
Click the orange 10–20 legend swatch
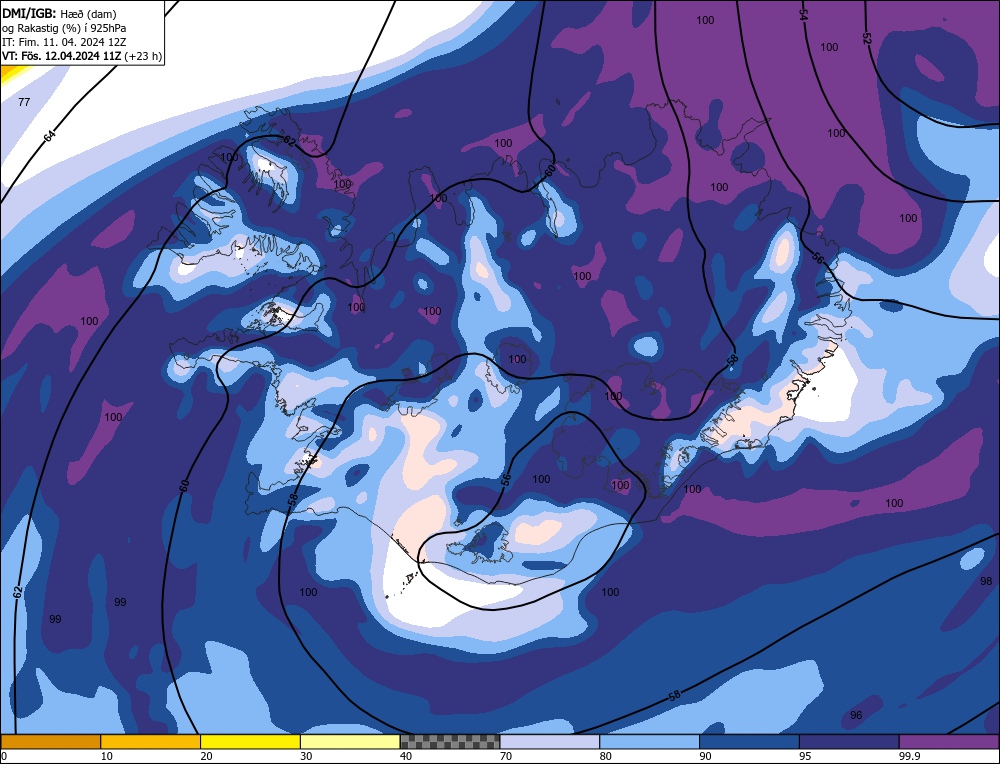click(x=151, y=741)
